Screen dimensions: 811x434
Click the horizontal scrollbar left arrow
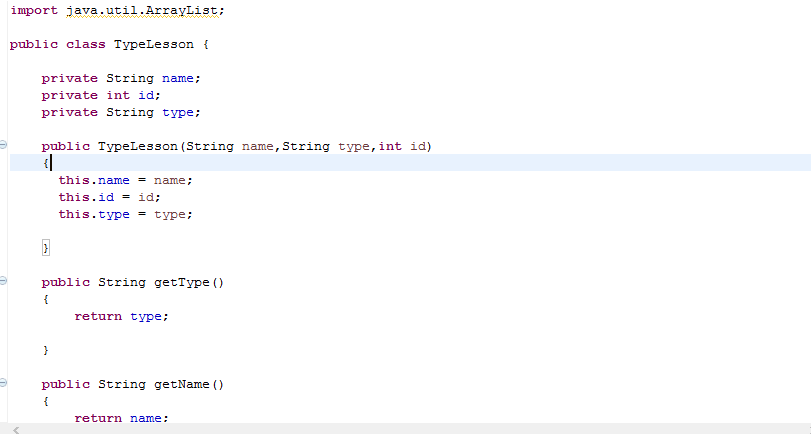click(x=17, y=430)
